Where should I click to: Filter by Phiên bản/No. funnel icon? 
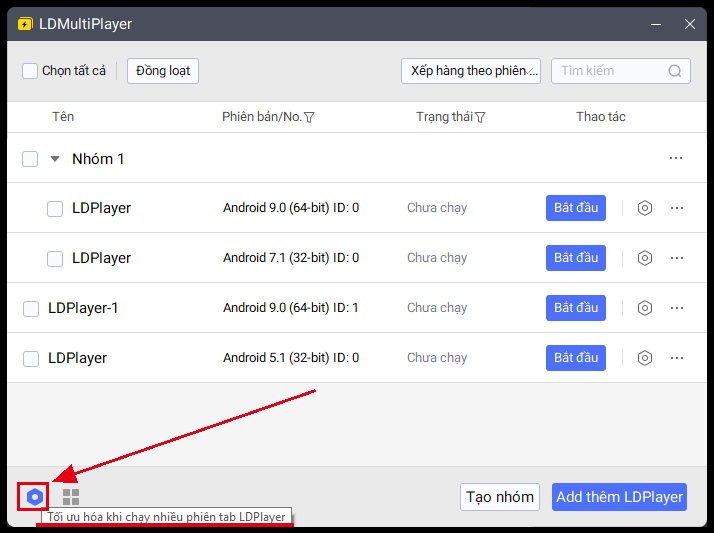pyautogui.click(x=309, y=118)
